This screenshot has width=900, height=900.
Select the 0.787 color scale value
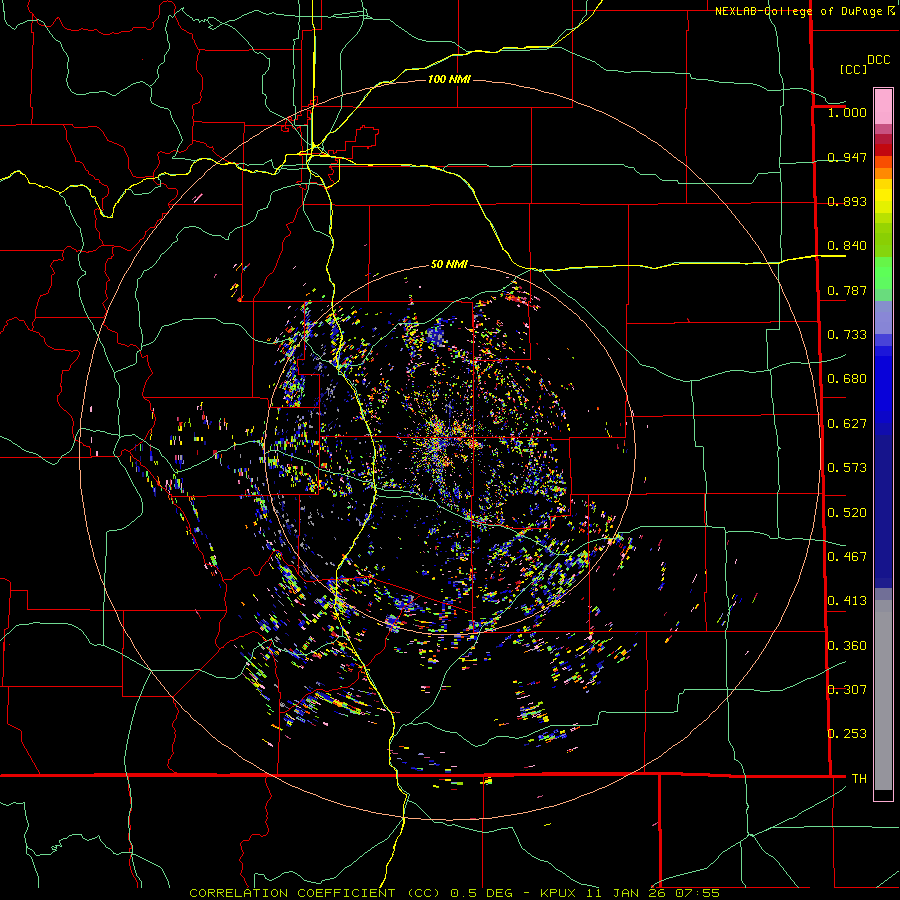pyautogui.click(x=847, y=290)
